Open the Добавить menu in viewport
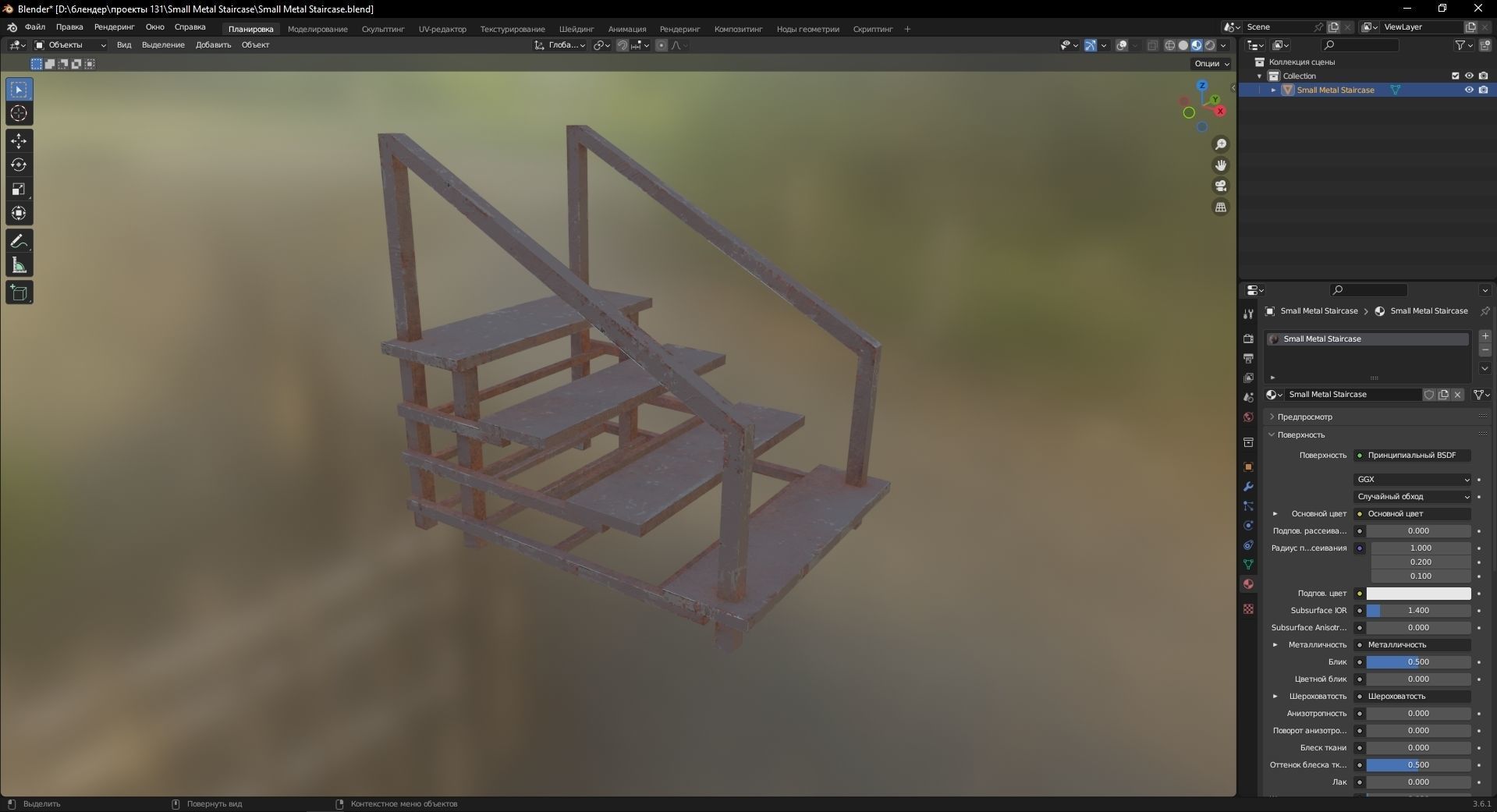This screenshot has height=812, width=1497. click(213, 45)
